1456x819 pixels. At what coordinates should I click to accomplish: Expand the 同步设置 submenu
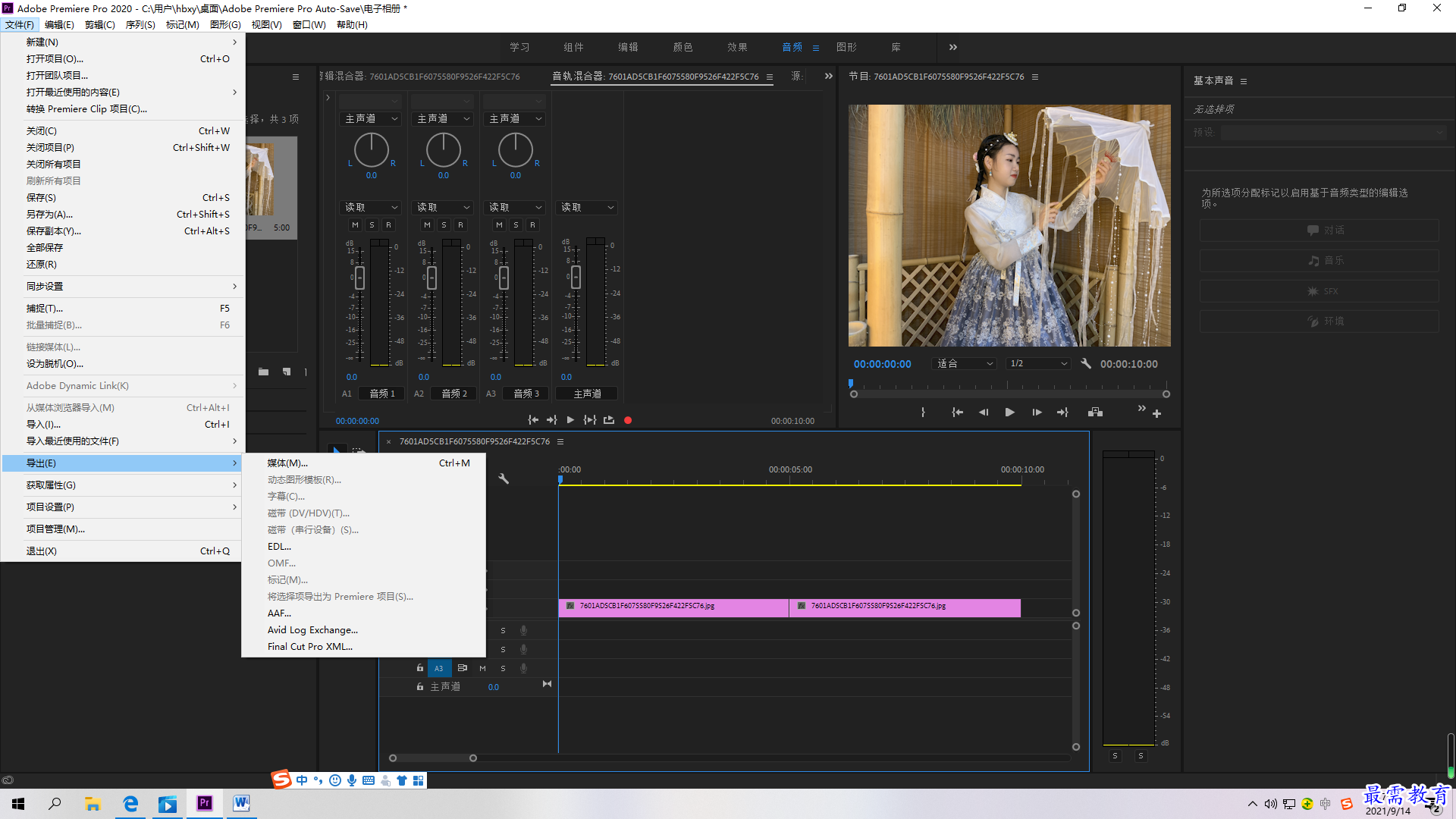(123, 287)
